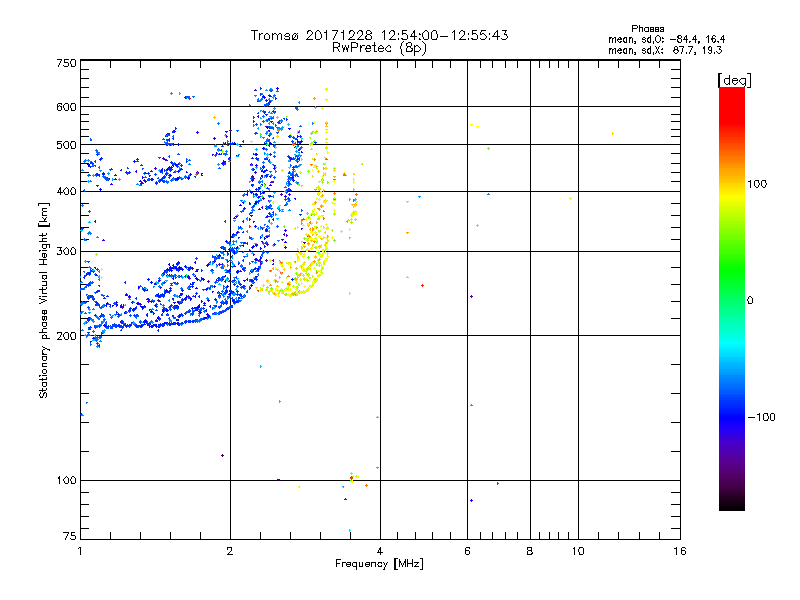The width and height of the screenshot is (800, 600).
Task: Click the "[deg]" colorbar unit label
Action: click(734, 80)
